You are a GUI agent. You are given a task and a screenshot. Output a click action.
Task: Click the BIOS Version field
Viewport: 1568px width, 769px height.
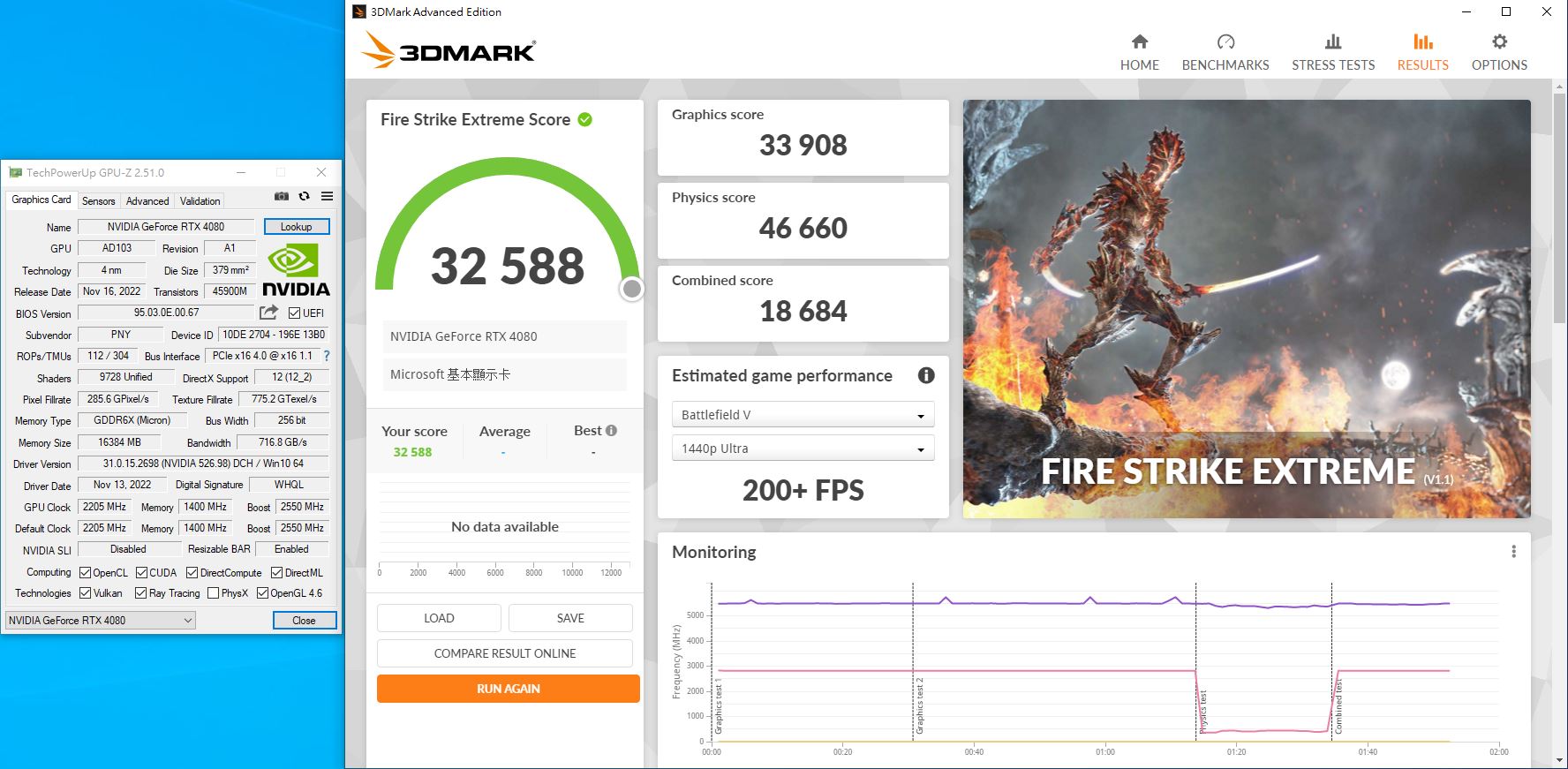[x=166, y=313]
